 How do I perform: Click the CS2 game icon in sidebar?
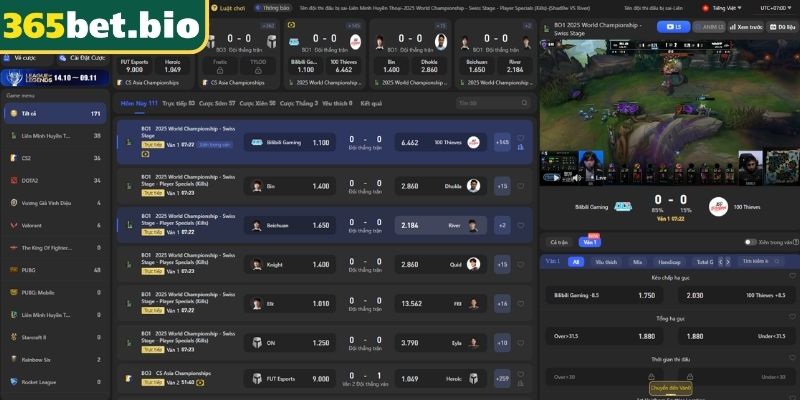click(14, 158)
